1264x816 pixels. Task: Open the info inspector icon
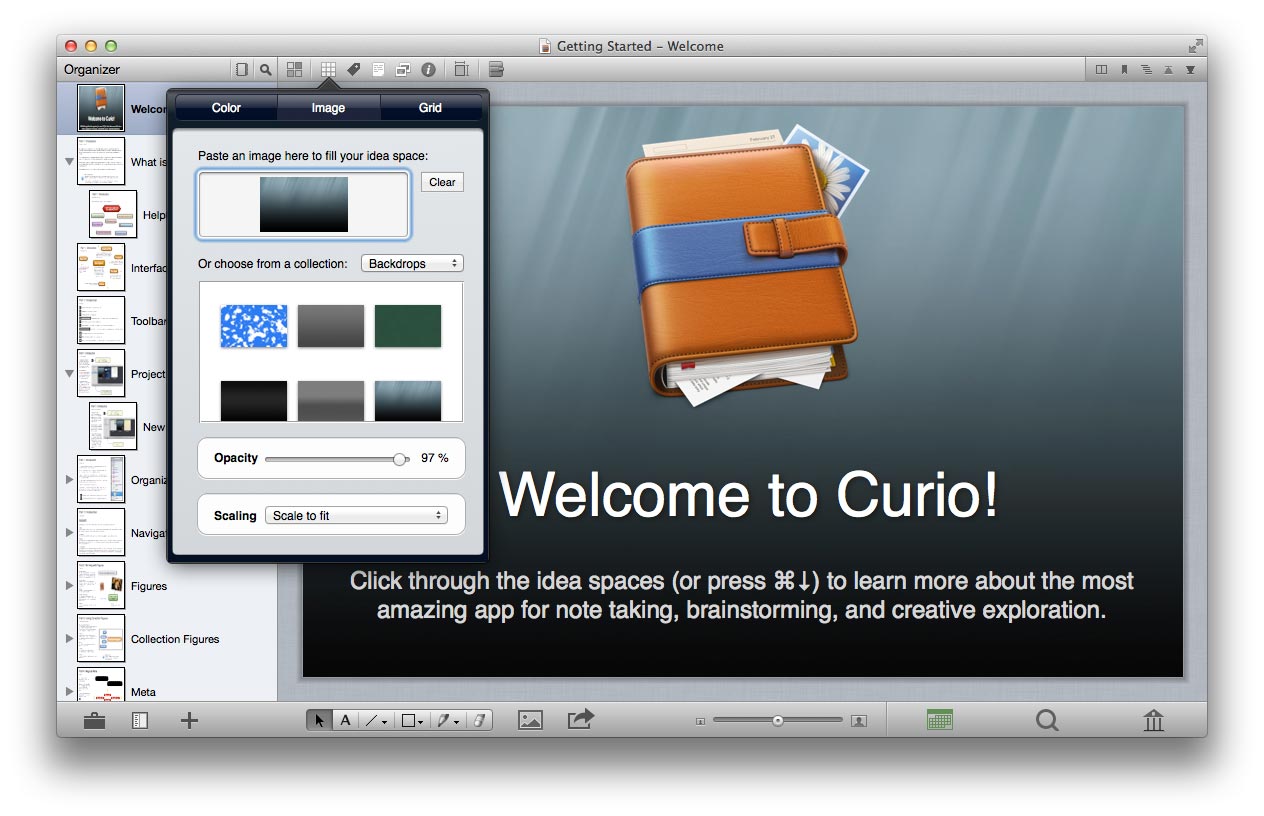point(428,70)
